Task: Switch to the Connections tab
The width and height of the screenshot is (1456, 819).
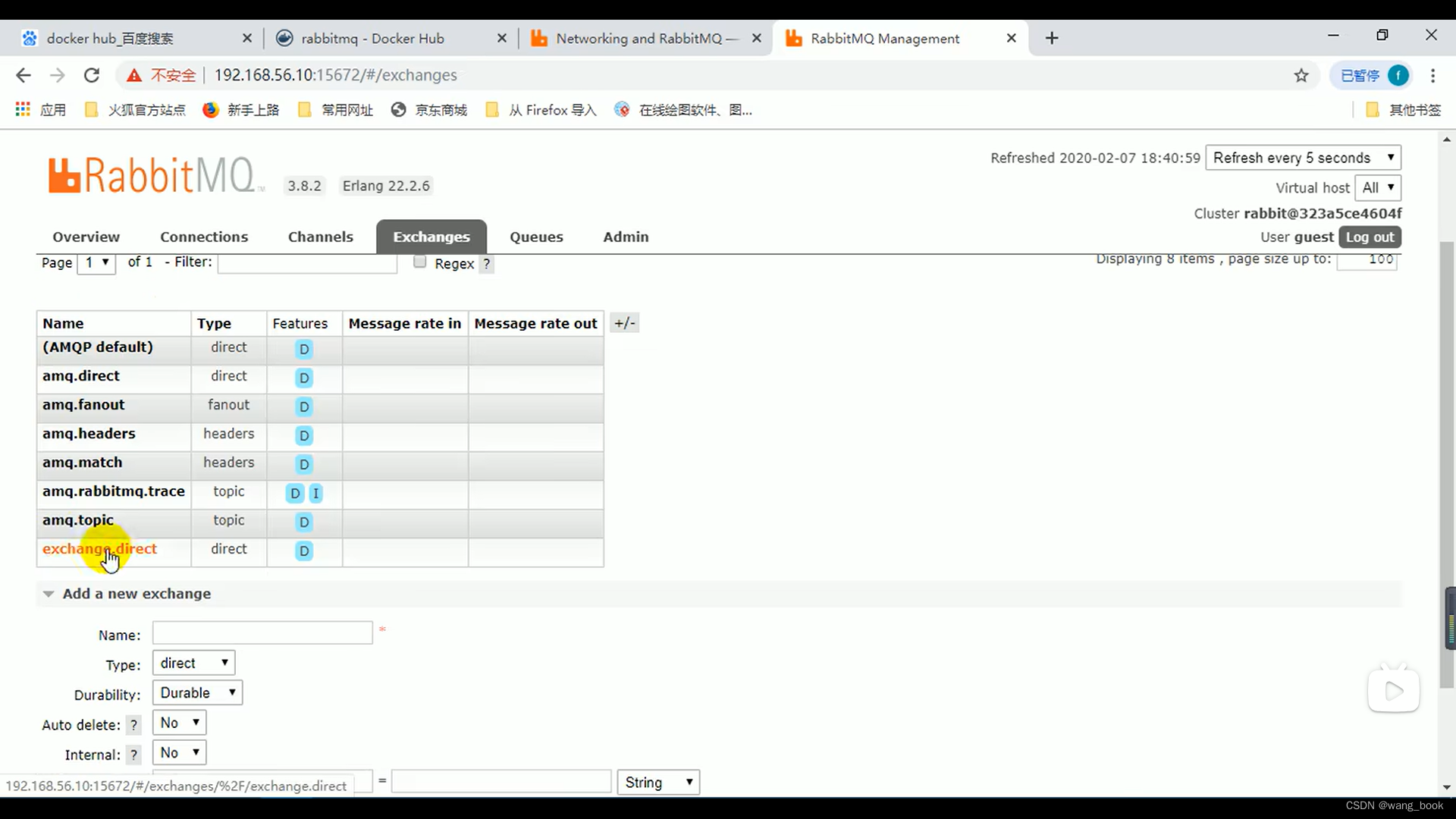Action: tap(204, 237)
